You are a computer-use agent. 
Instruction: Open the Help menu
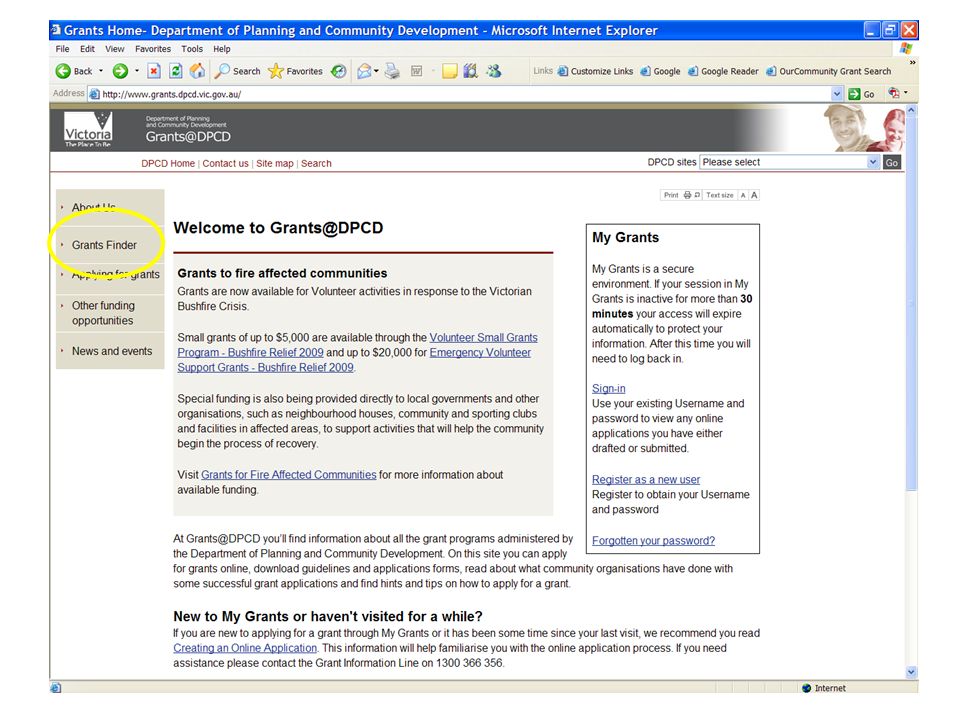(222, 49)
